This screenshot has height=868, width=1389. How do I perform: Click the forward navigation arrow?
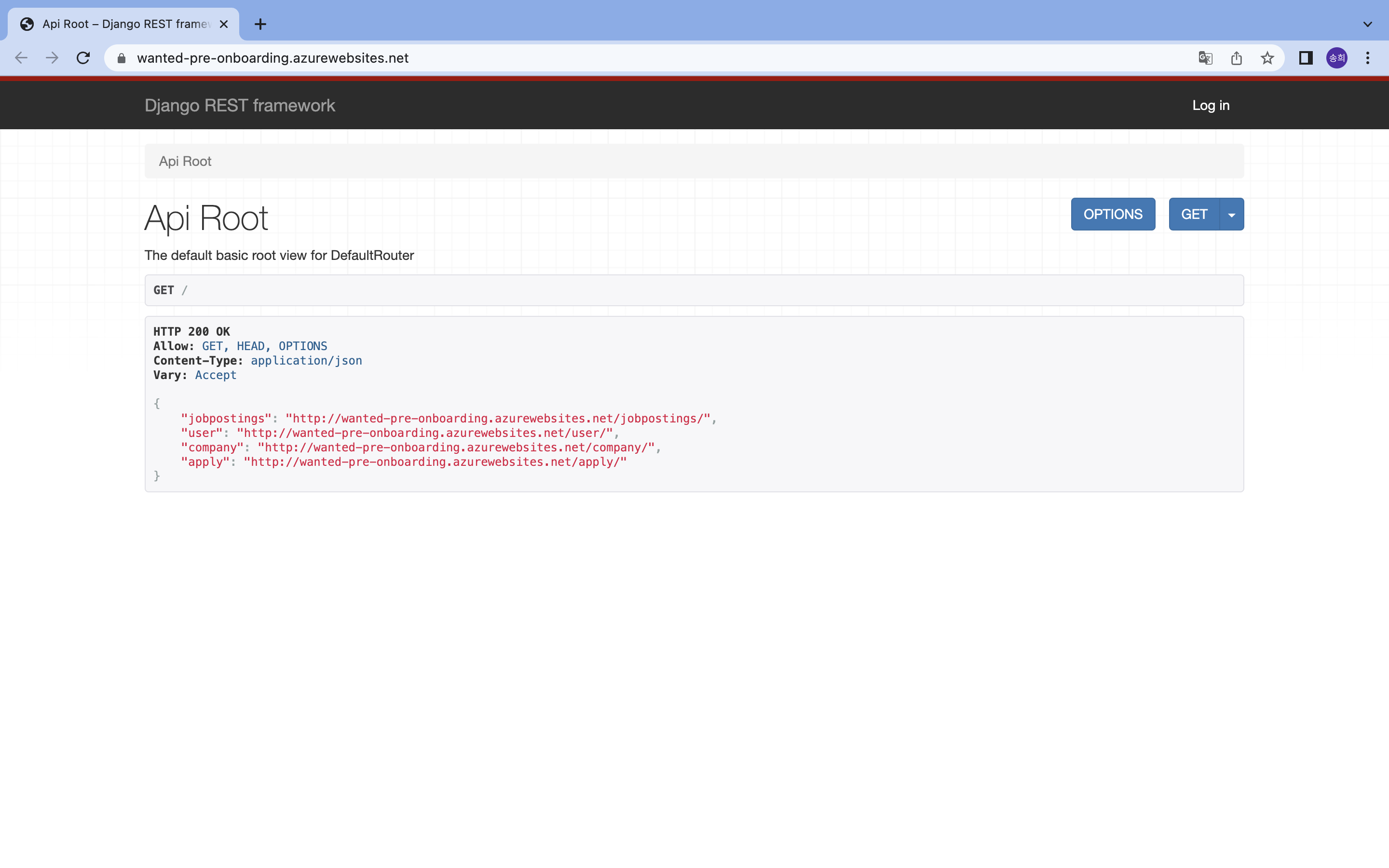pyautogui.click(x=52, y=57)
